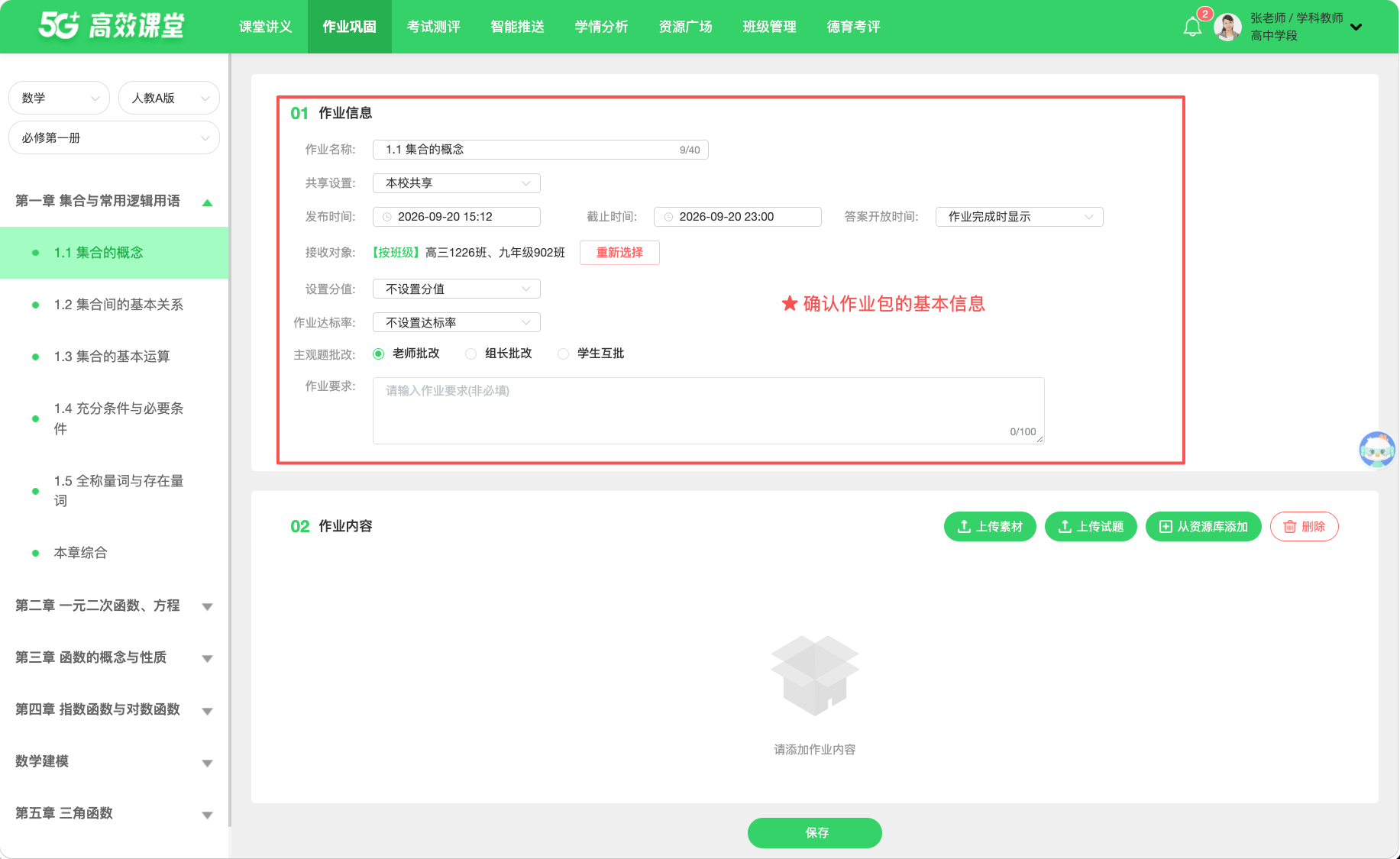Open the 共享设置 本校共享 dropdown

(x=457, y=183)
